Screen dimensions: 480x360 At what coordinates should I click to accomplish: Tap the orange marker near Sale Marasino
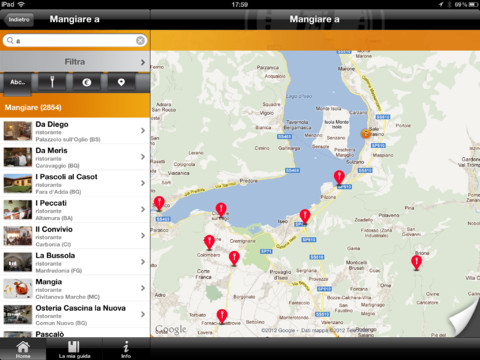tap(366, 134)
